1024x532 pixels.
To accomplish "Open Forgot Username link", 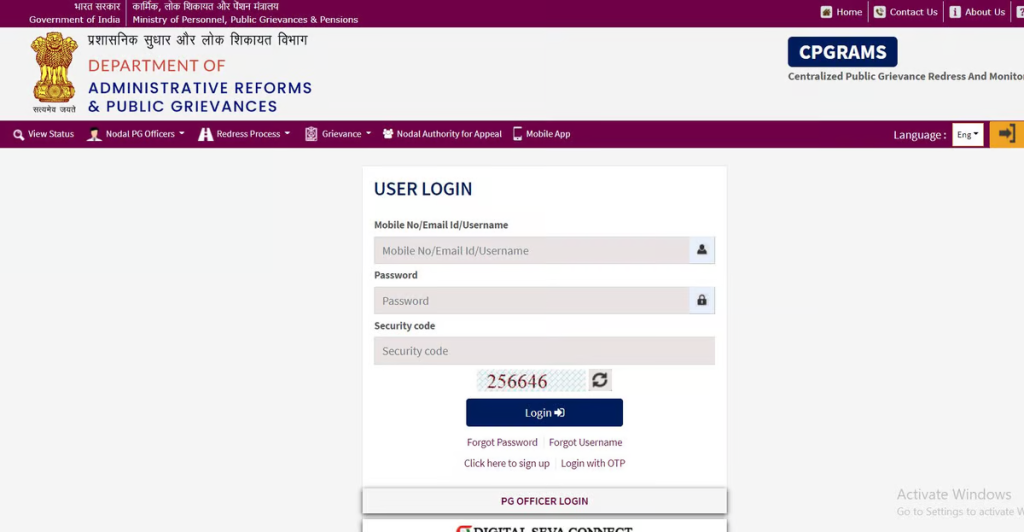I will pyautogui.click(x=585, y=442).
